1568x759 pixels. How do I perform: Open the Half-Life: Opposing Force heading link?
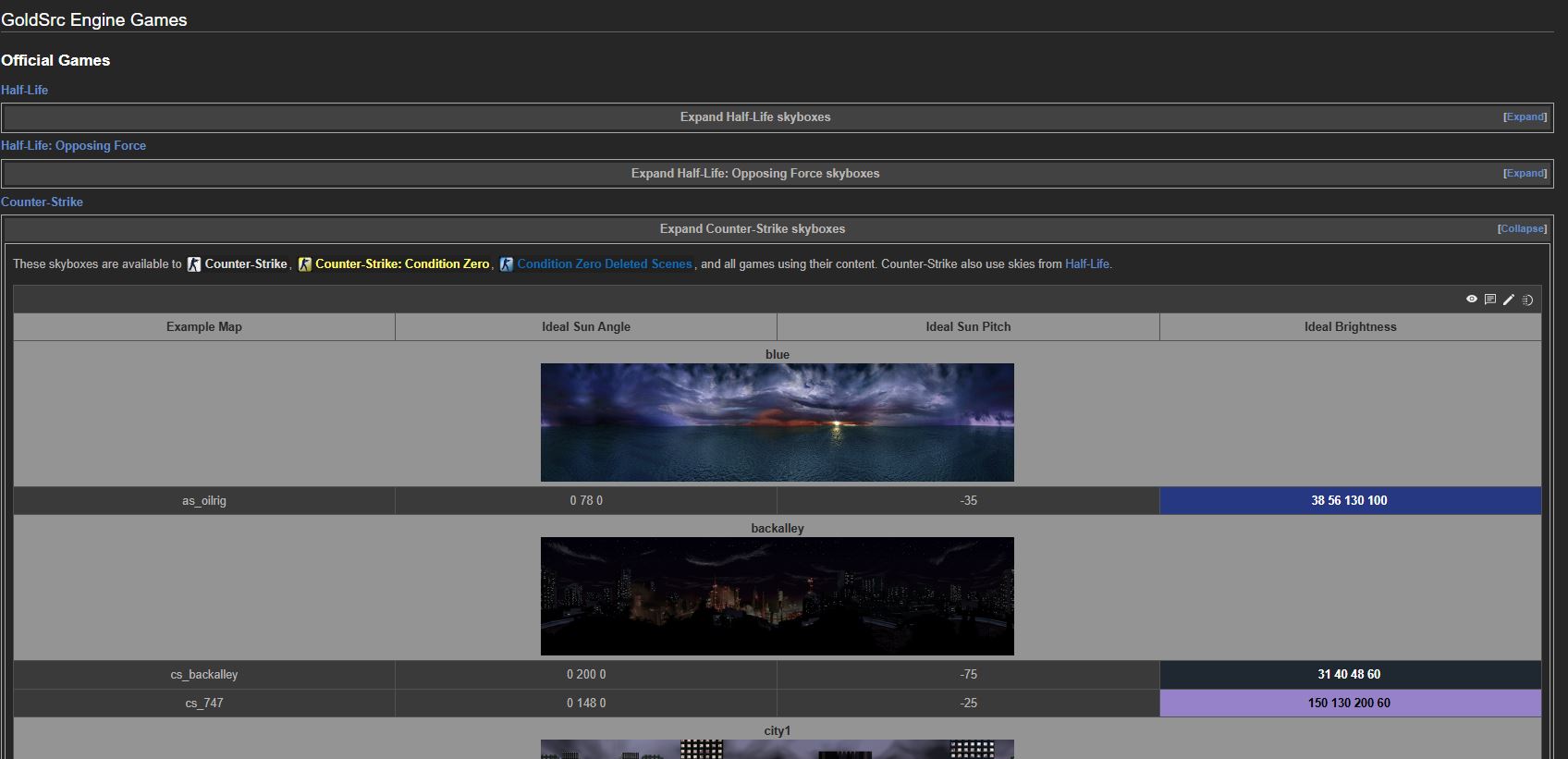(x=73, y=145)
